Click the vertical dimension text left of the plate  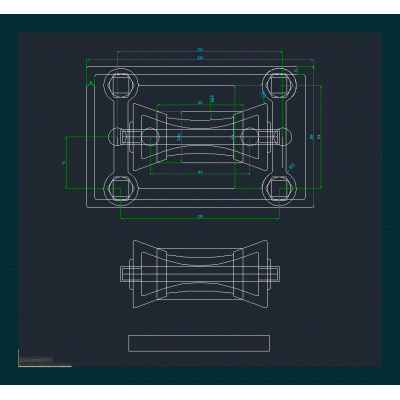[x=64, y=163]
